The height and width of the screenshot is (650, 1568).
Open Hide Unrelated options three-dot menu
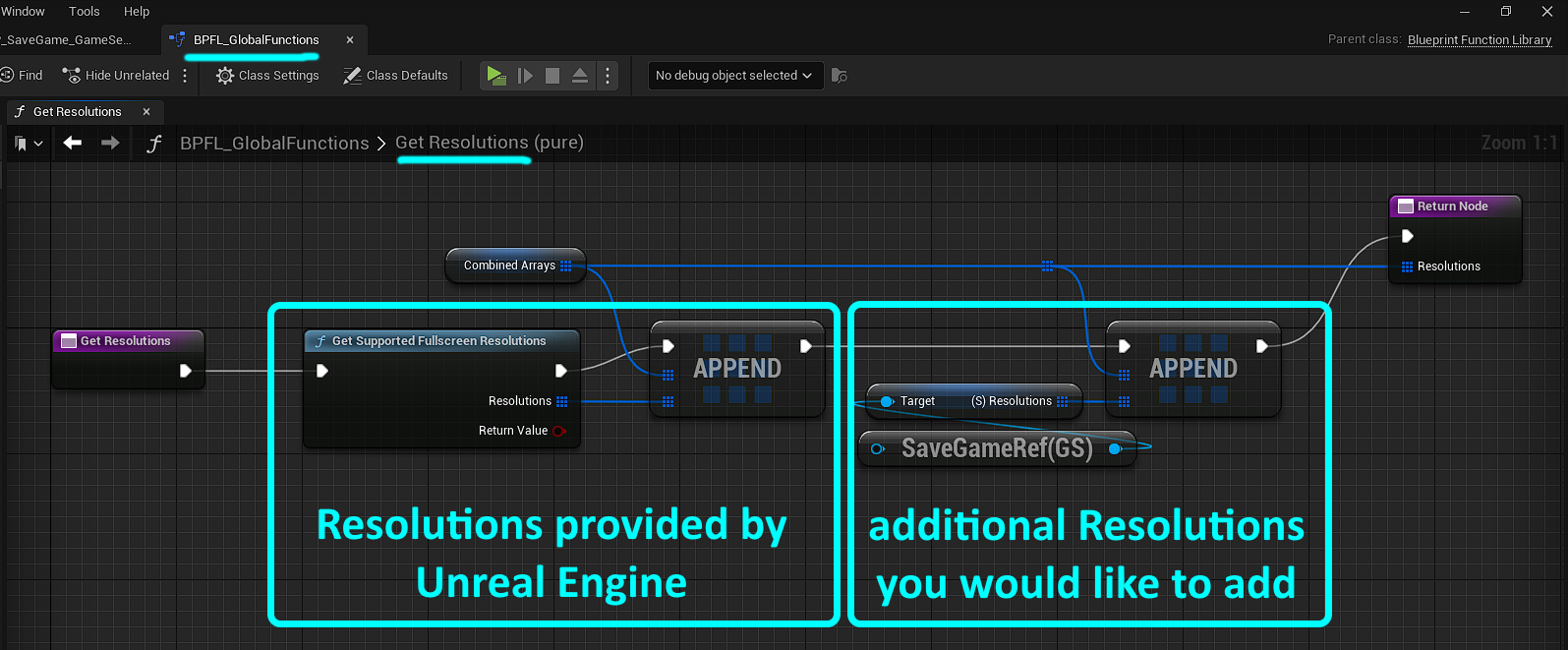click(185, 76)
